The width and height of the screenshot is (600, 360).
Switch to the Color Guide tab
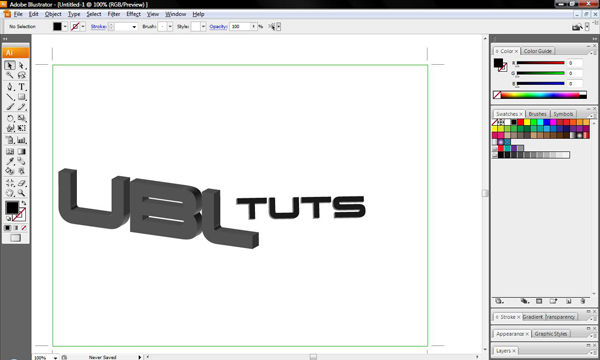click(538, 51)
